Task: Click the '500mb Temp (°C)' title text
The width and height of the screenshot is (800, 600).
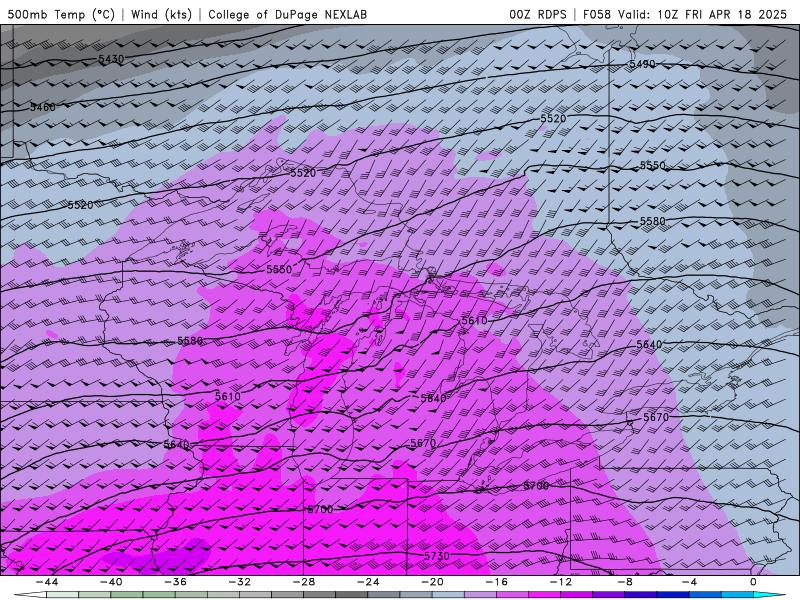Action: (61, 14)
